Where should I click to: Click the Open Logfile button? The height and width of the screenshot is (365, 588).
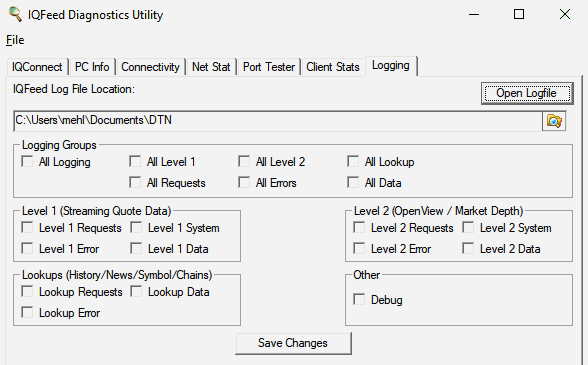(x=527, y=93)
